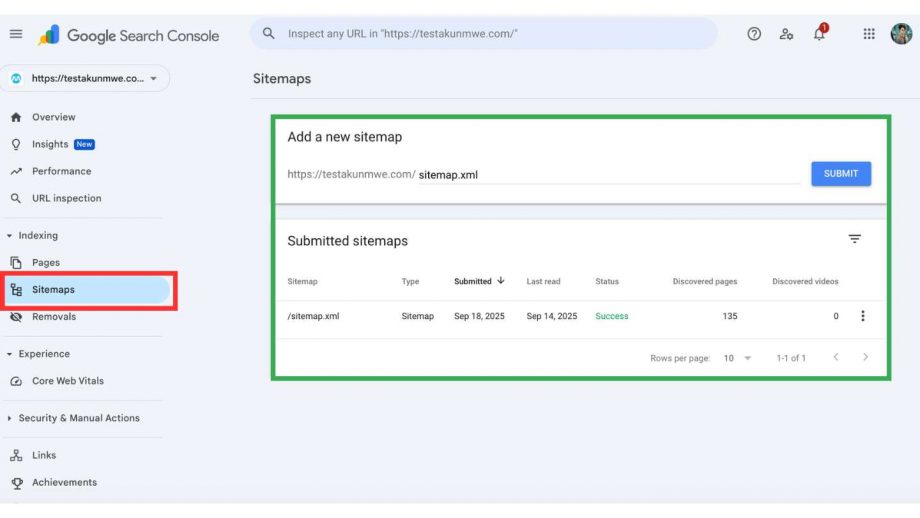The width and height of the screenshot is (920, 518).
Task: Change the Rows per page dropdown
Action: [x=738, y=358]
